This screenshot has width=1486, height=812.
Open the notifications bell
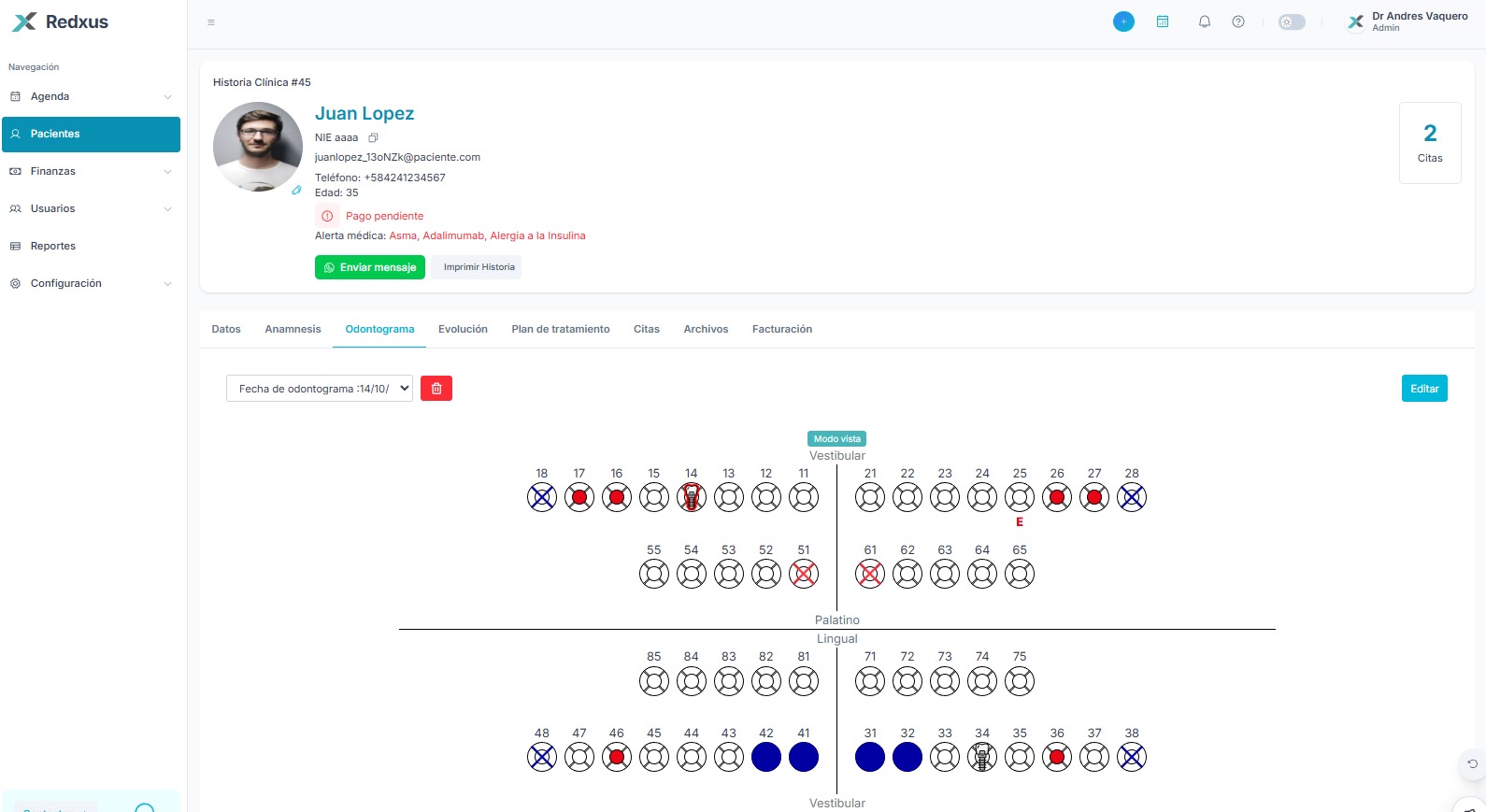(x=1205, y=21)
